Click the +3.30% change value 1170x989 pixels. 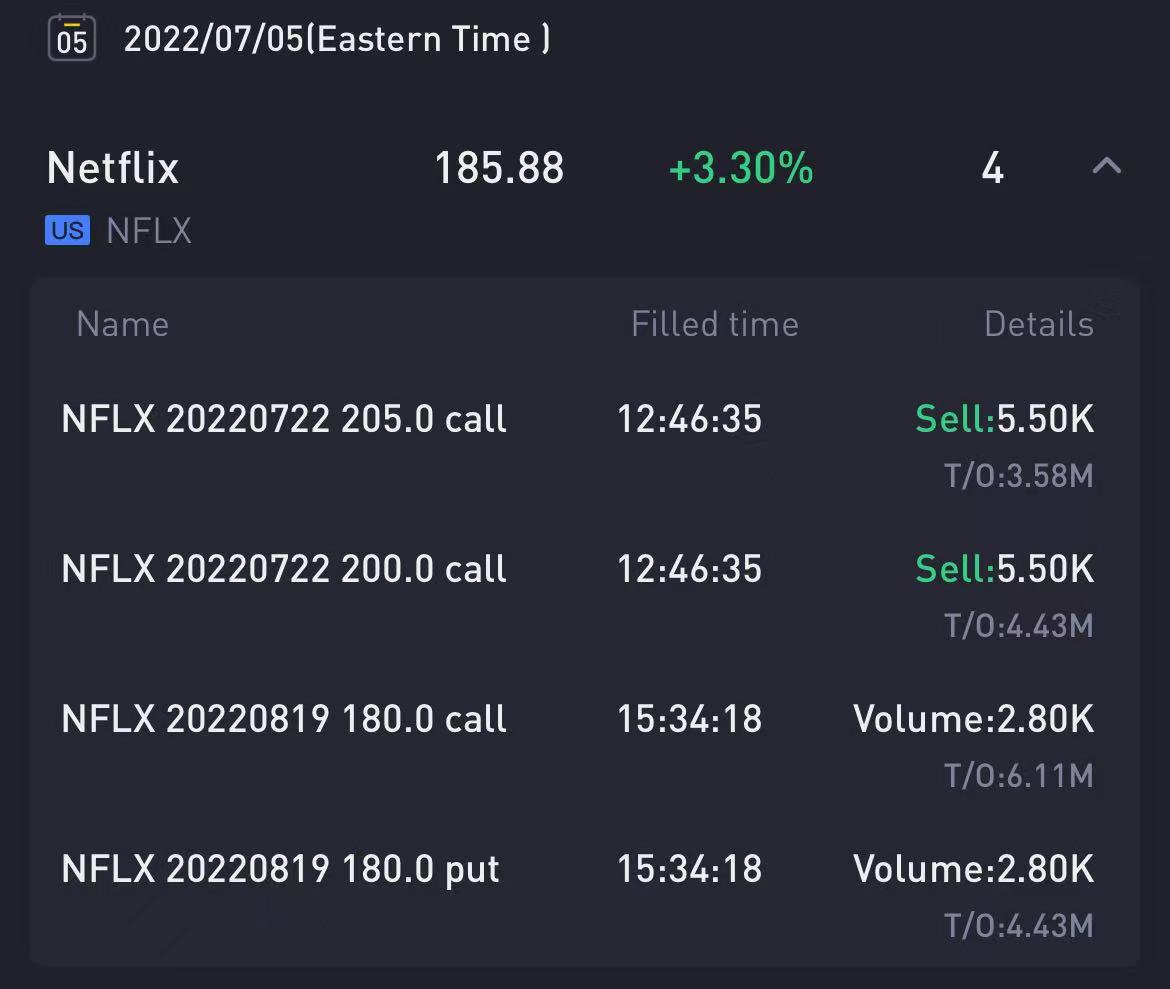(741, 168)
